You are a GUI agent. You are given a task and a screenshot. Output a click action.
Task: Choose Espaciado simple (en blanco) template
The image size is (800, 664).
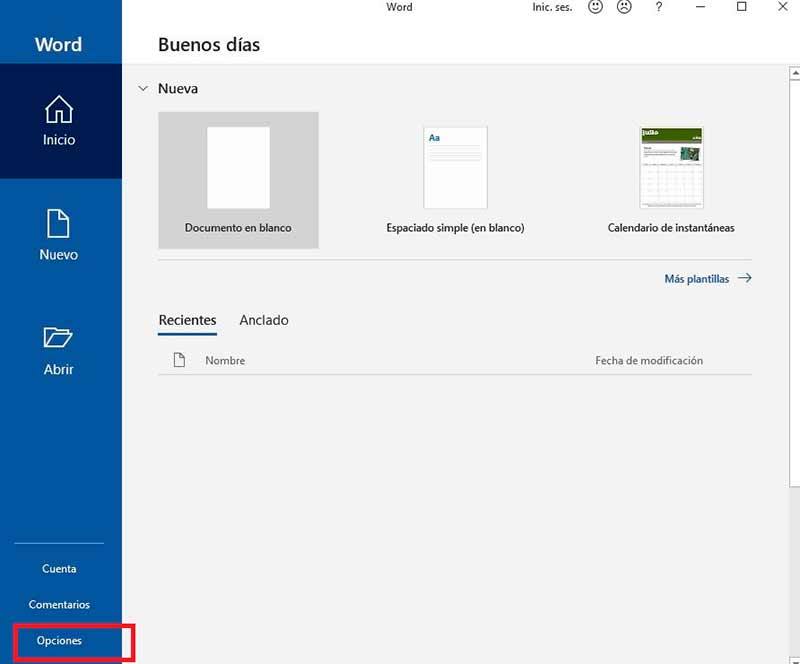click(455, 180)
